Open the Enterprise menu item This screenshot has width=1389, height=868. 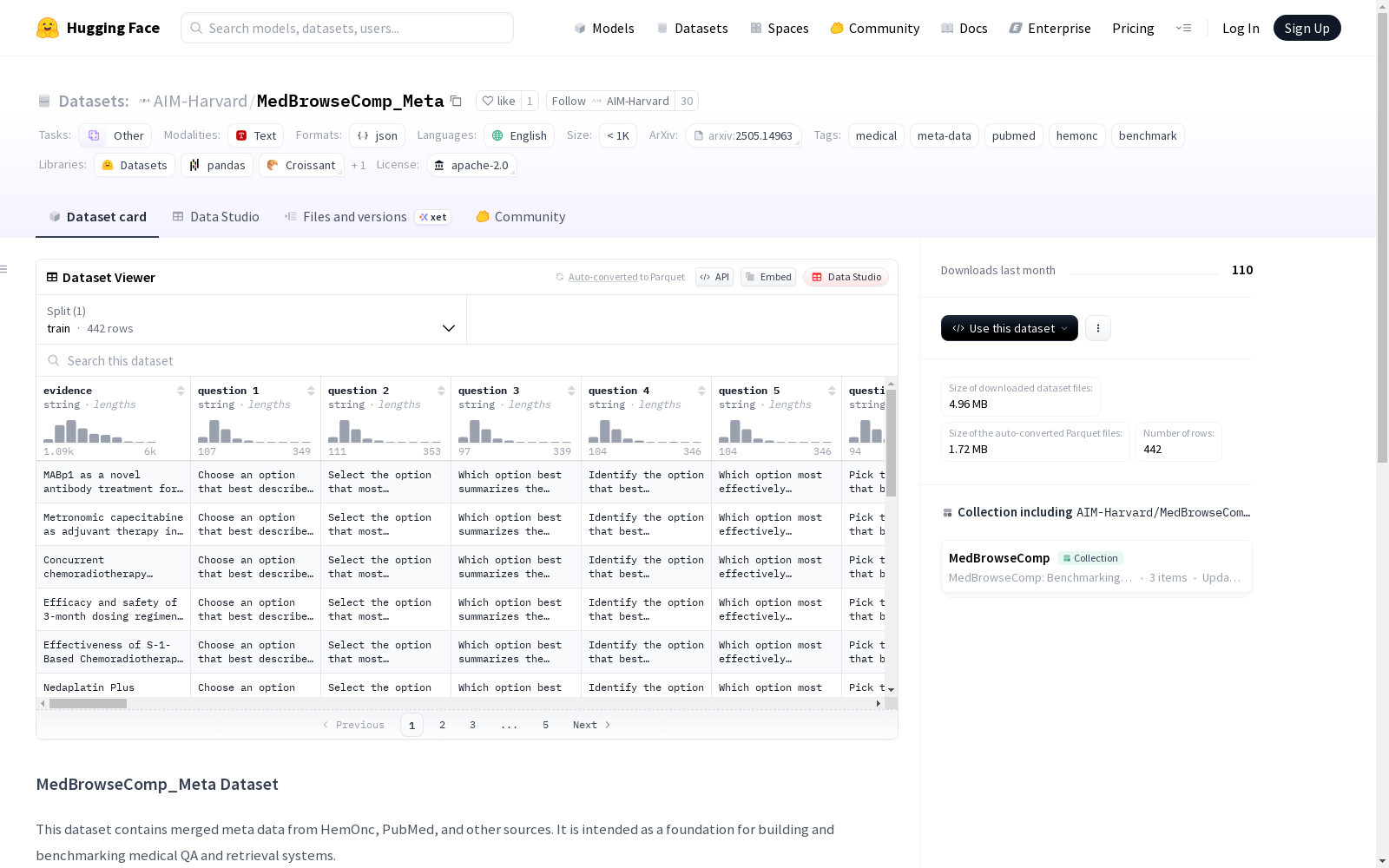pyautogui.click(x=1050, y=28)
